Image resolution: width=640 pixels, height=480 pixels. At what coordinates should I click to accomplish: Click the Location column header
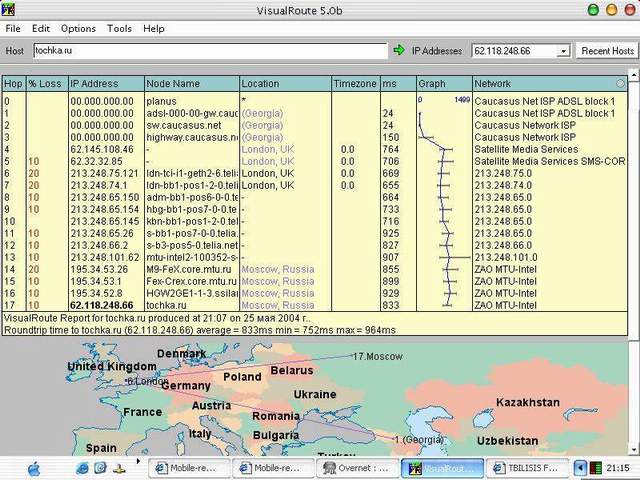click(285, 84)
